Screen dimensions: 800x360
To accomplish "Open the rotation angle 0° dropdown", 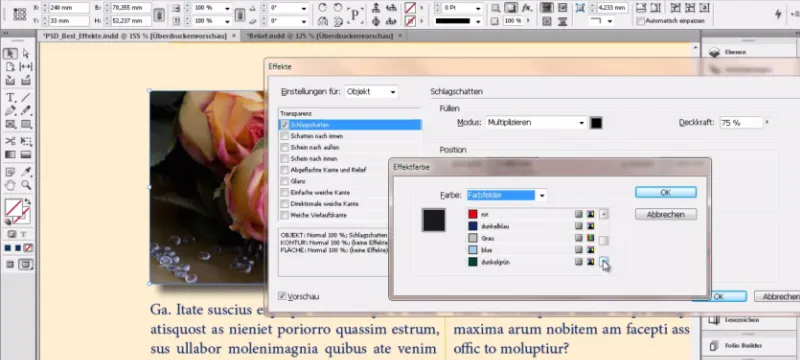I will [x=304, y=8].
